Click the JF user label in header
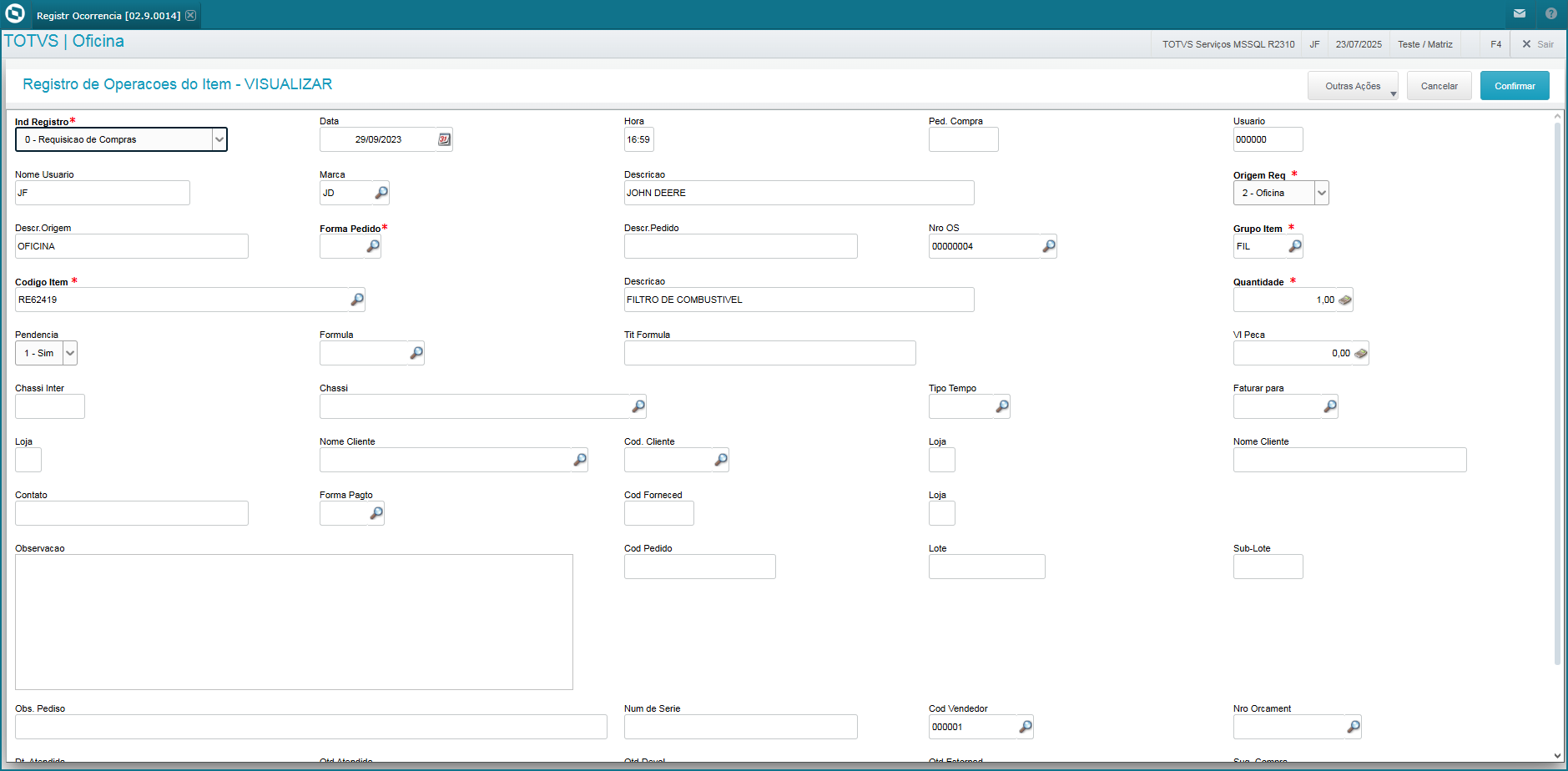 pyautogui.click(x=1314, y=44)
